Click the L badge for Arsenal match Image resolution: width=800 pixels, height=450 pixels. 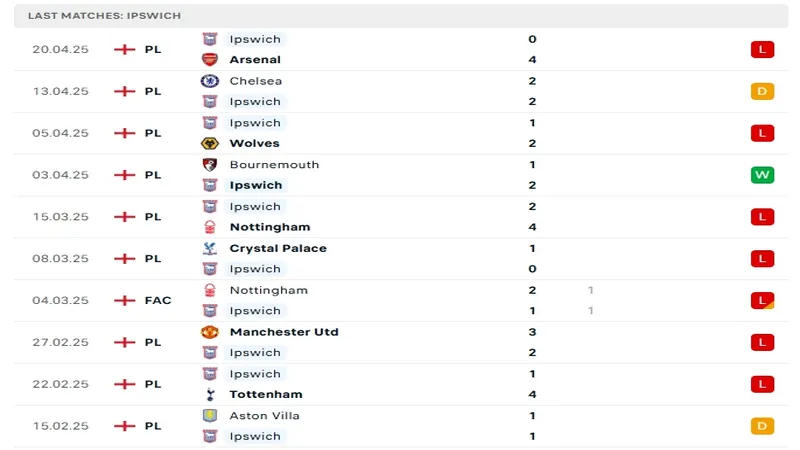[x=762, y=49]
